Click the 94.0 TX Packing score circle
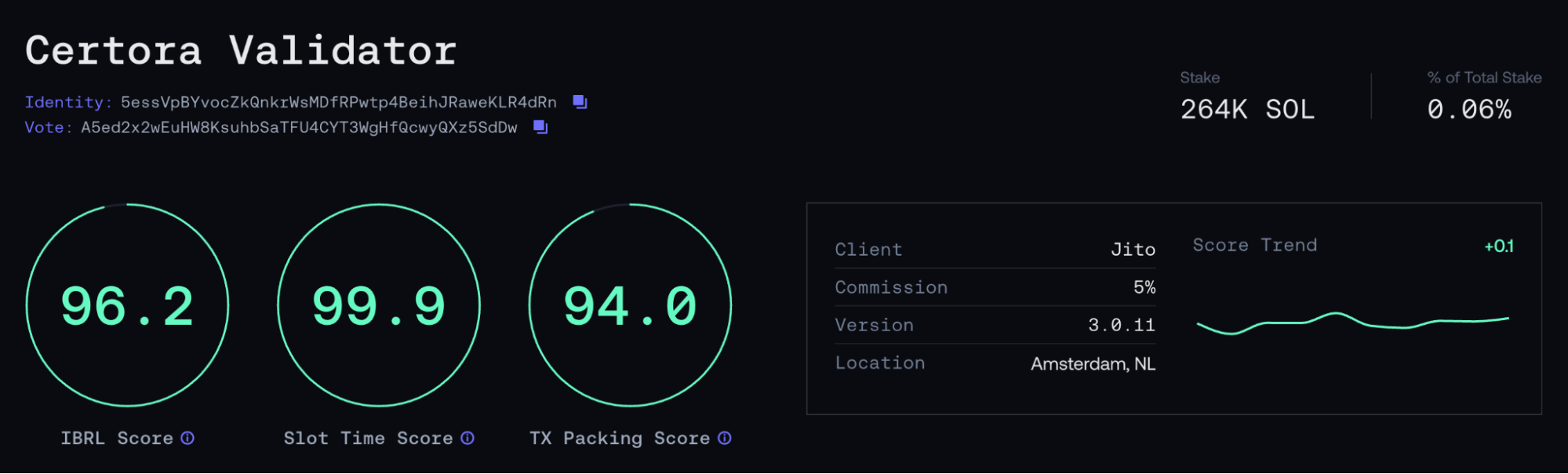 pyautogui.click(x=630, y=305)
